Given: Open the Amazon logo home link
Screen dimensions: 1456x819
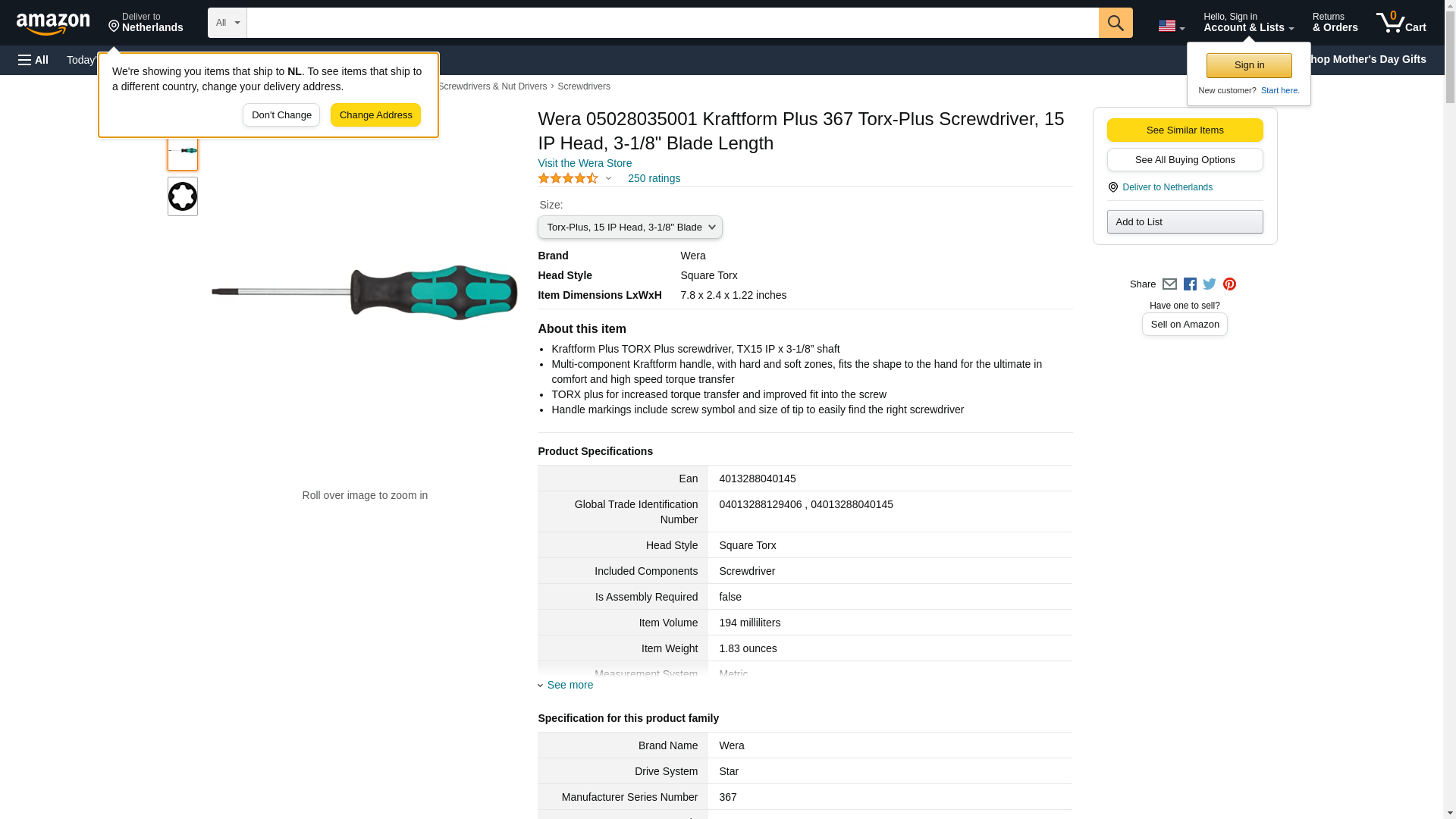Looking at the screenshot, I should click(x=53, y=24).
